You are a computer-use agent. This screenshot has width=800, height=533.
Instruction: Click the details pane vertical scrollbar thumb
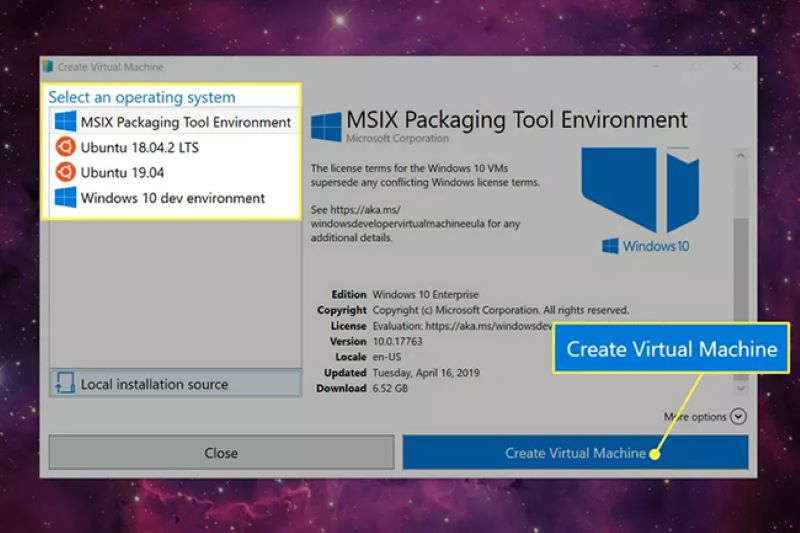741,299
